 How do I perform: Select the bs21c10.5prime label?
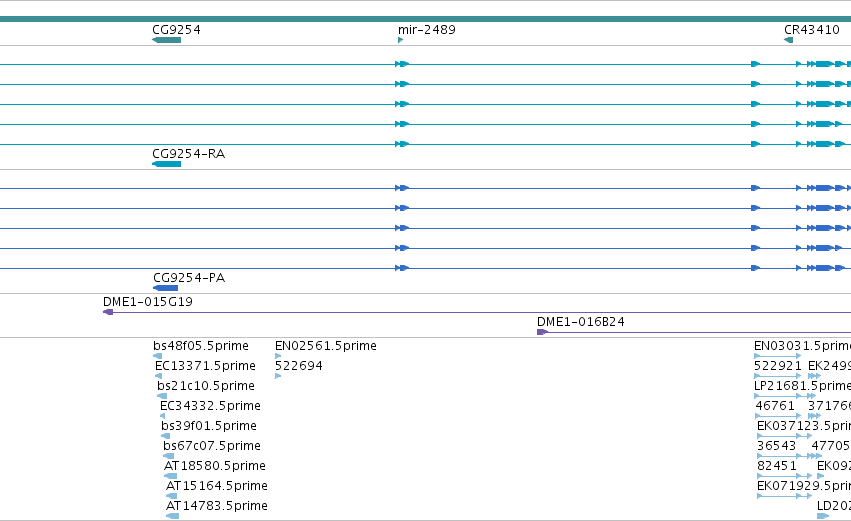tap(206, 386)
